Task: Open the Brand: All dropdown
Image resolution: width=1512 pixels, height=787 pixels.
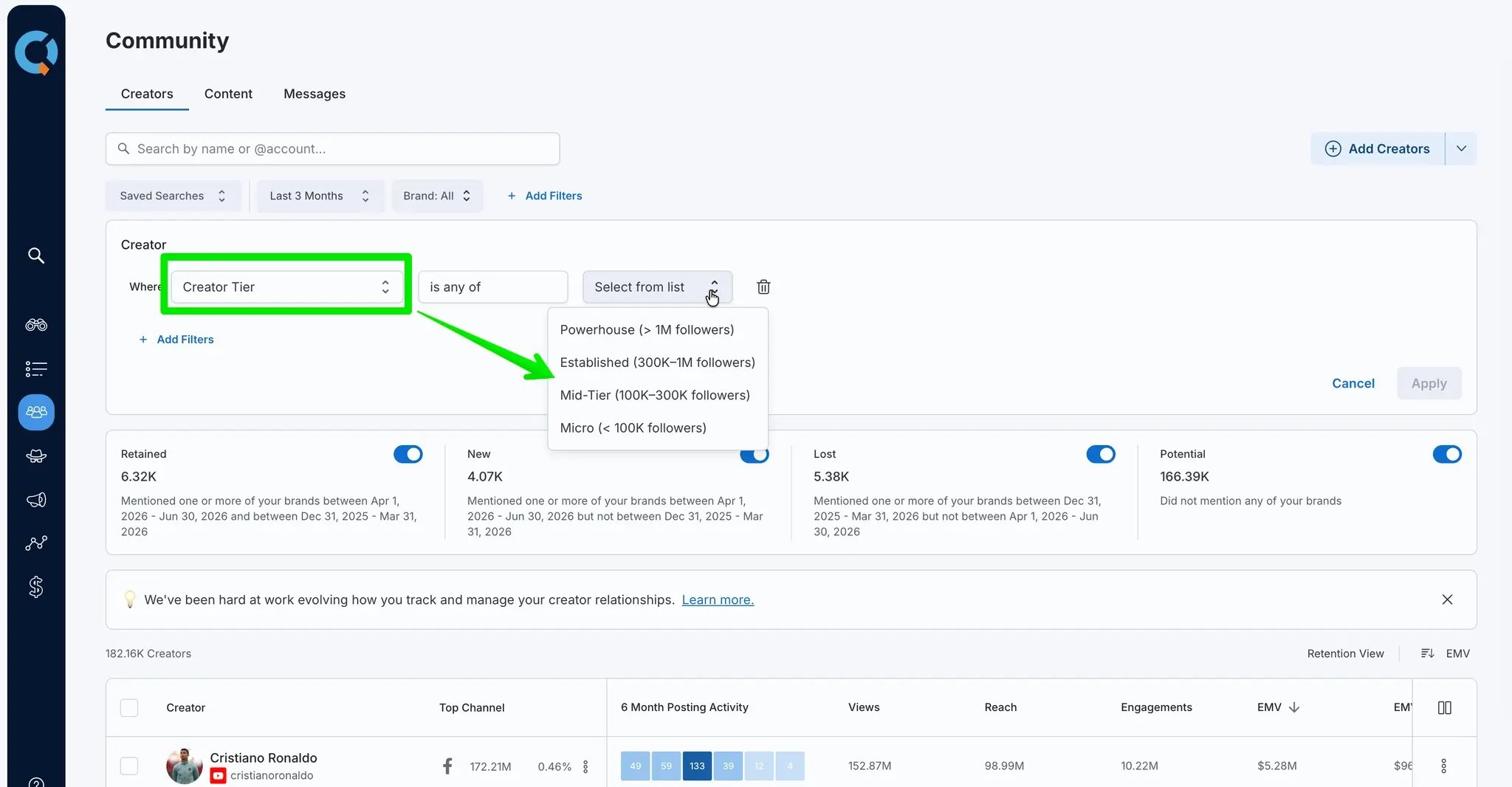Action: [x=437, y=196]
